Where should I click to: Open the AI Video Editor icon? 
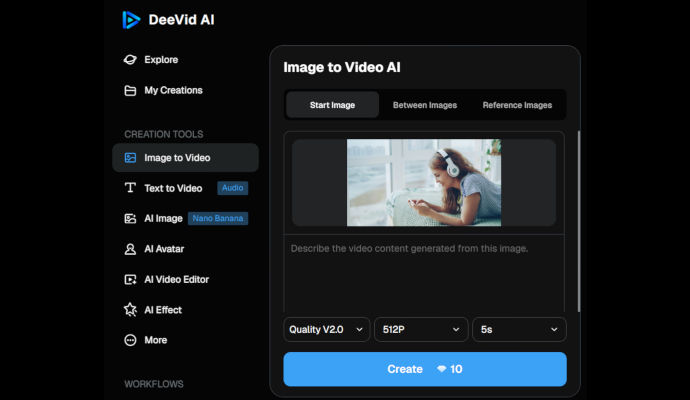click(130, 280)
